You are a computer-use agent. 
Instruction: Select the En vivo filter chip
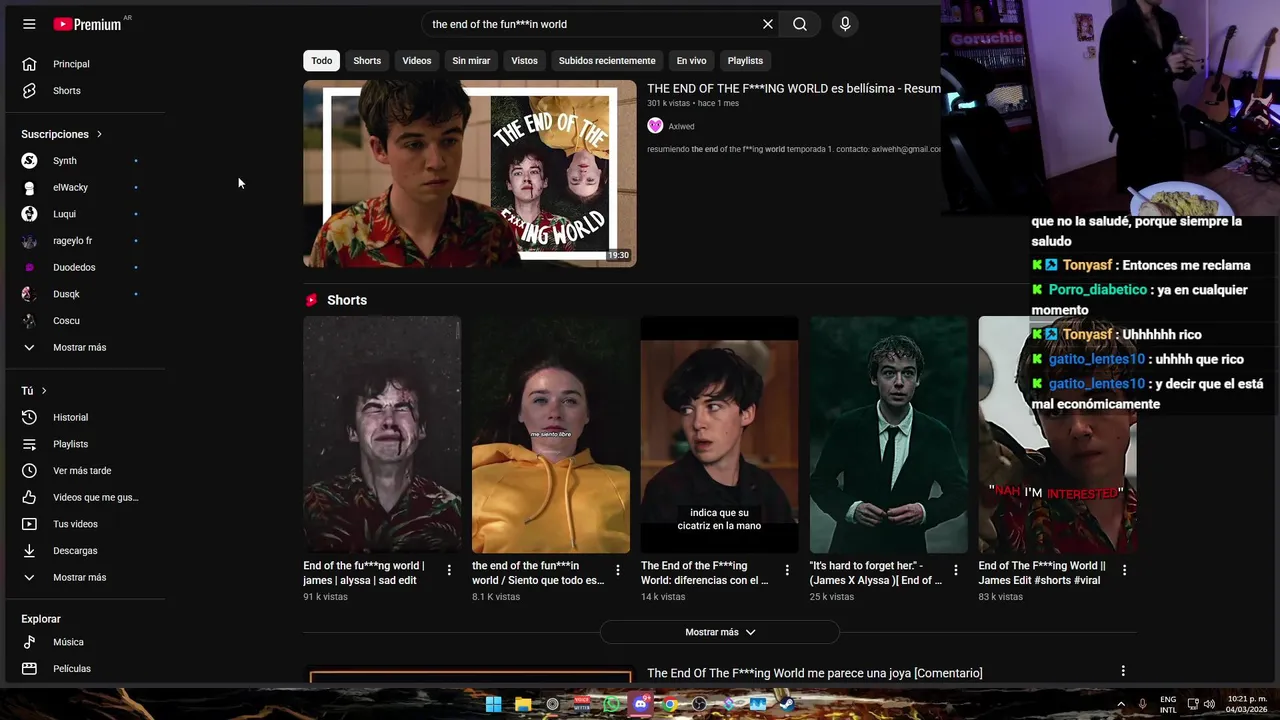coord(691,61)
